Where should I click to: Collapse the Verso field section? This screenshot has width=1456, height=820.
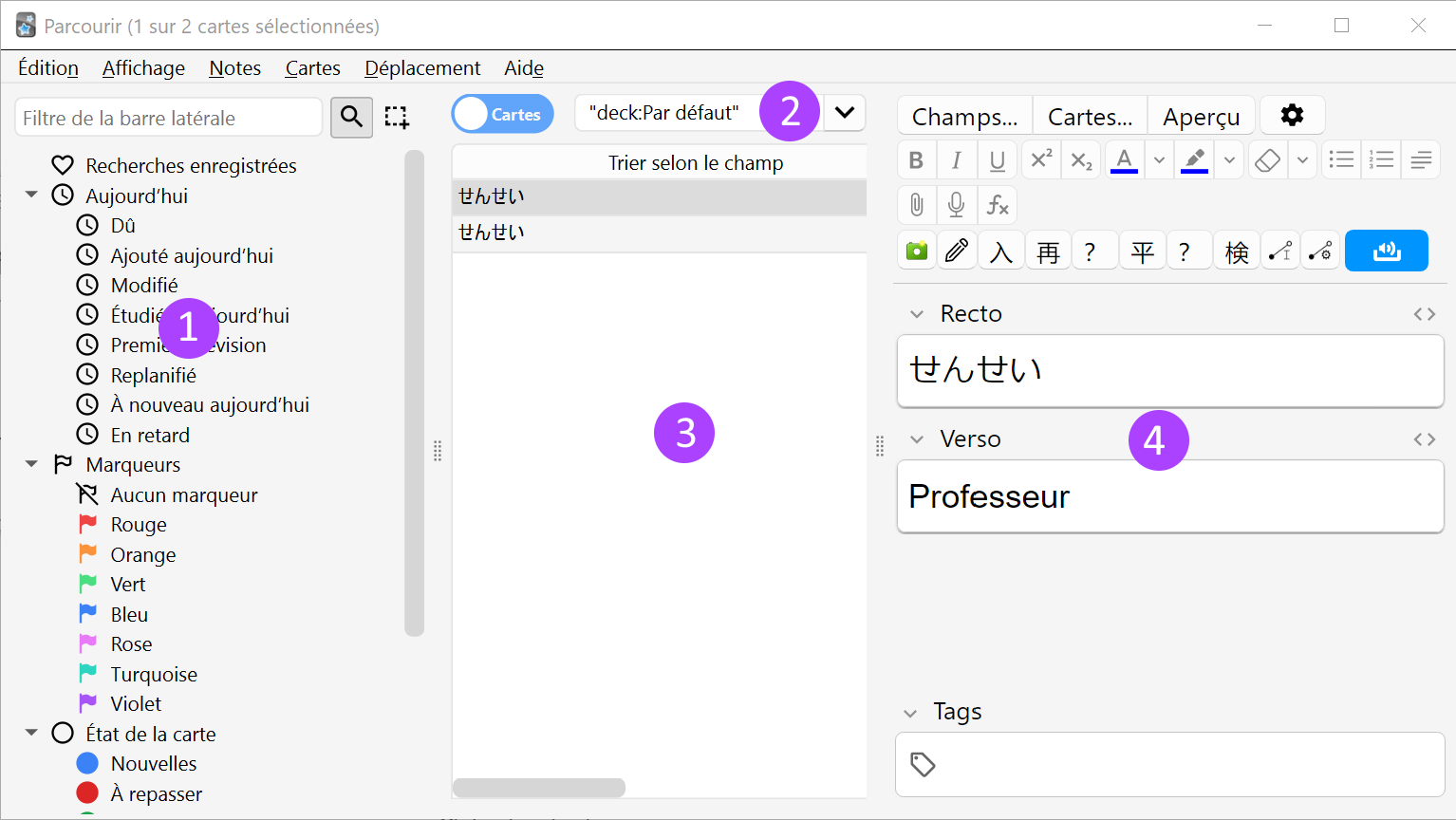pyautogui.click(x=917, y=439)
